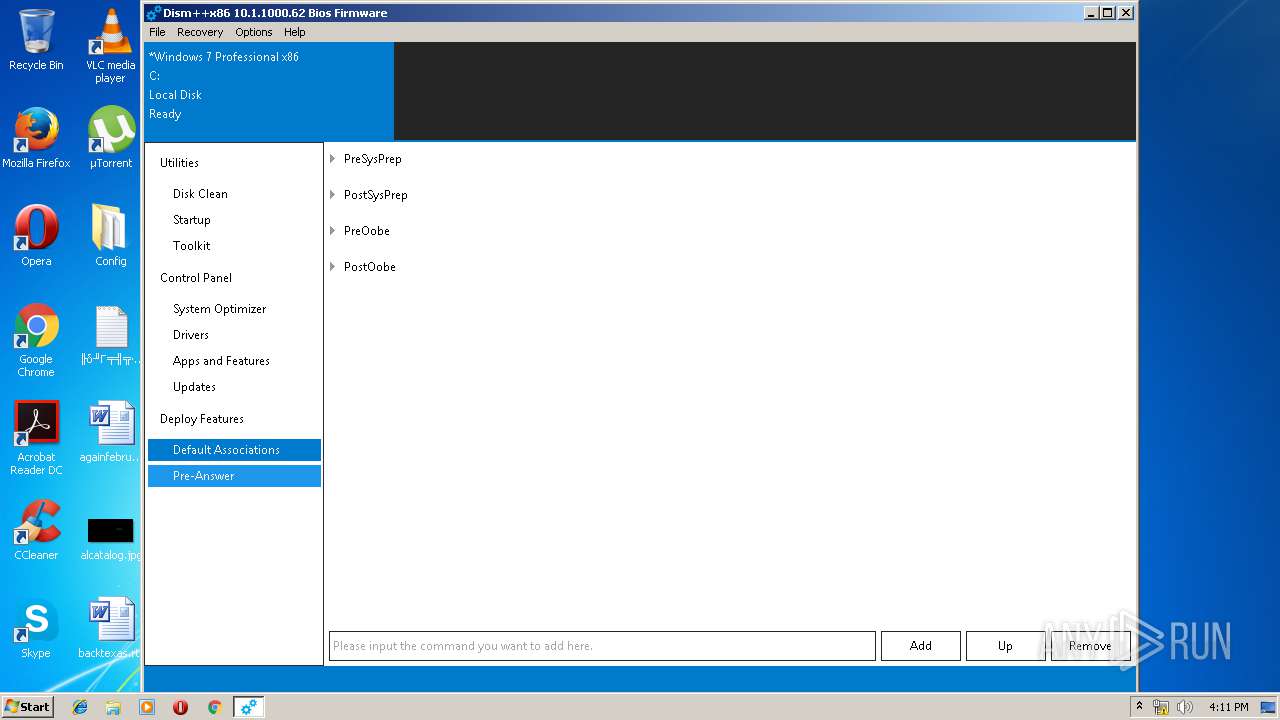Expand the PostSysPrep node
The width and height of the screenshot is (1280, 720).
pyautogui.click(x=333, y=195)
